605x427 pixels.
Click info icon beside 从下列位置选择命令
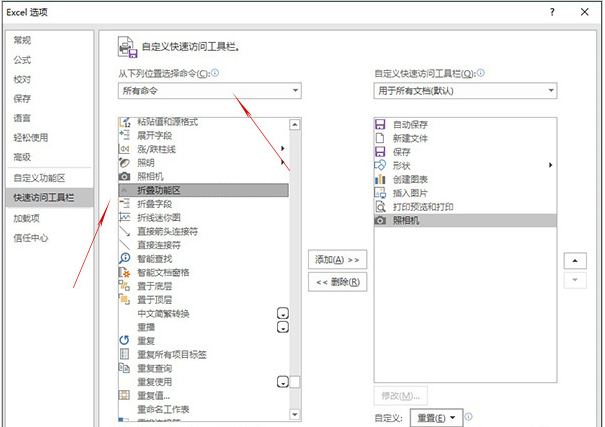pos(215,73)
